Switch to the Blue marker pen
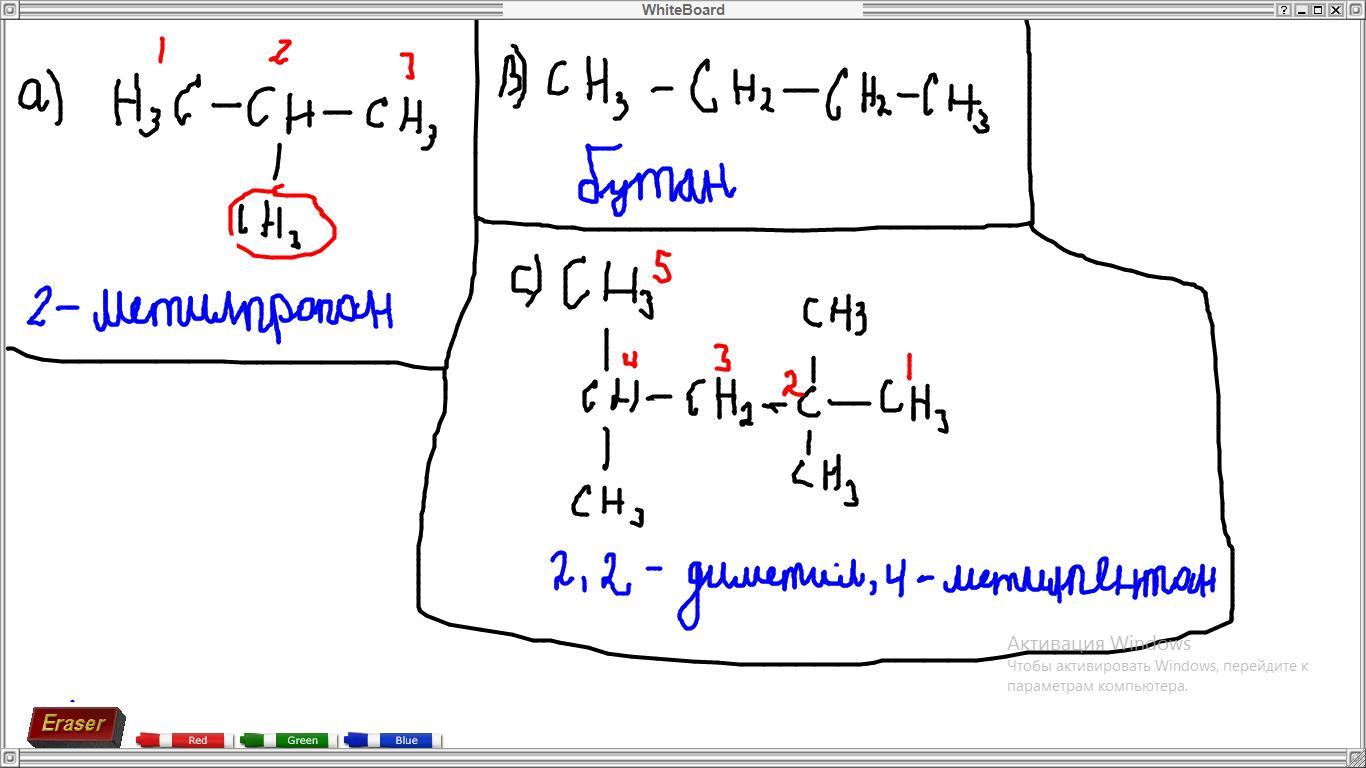 (393, 740)
